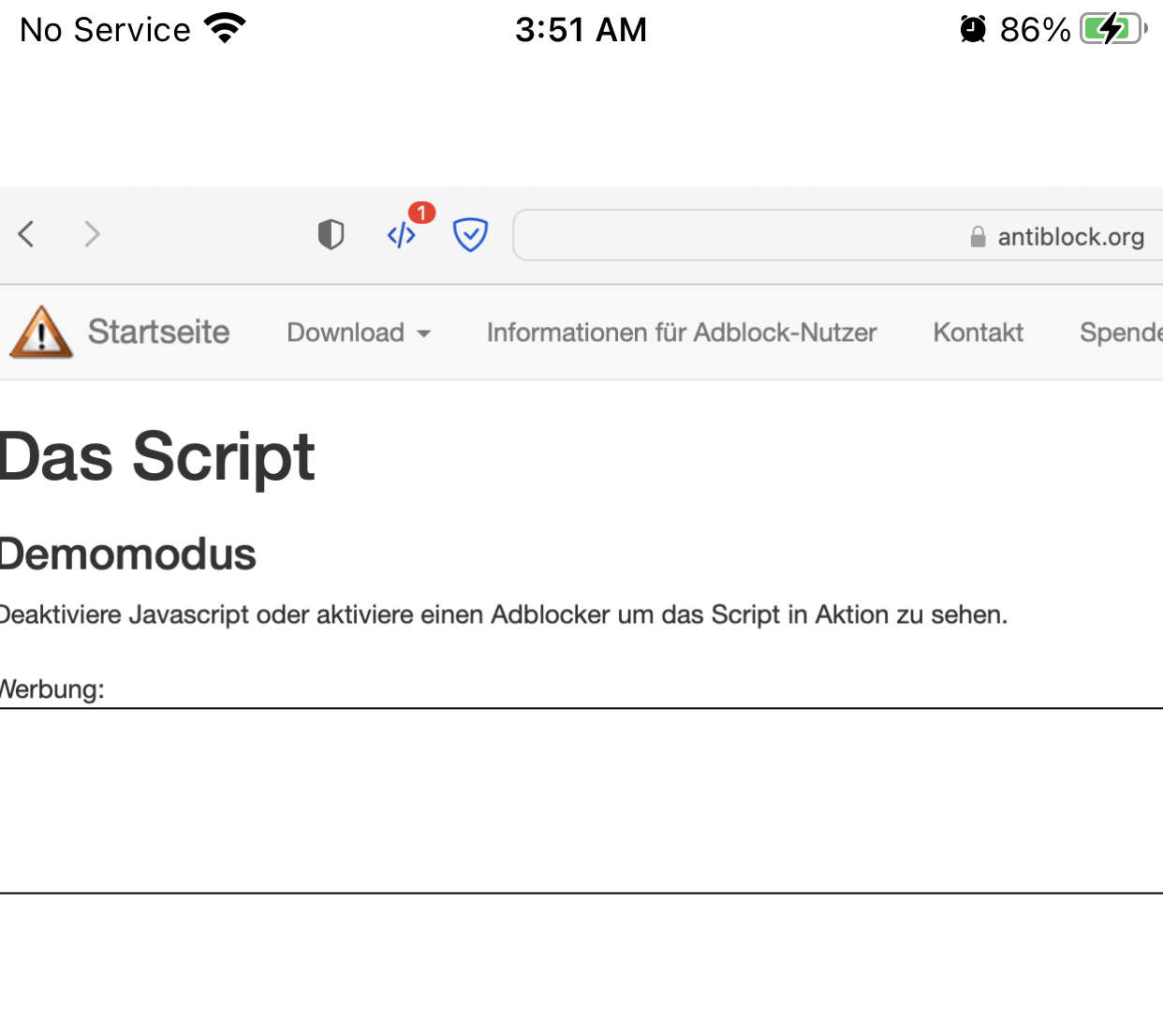Click the warning triangle site logo

(x=41, y=333)
